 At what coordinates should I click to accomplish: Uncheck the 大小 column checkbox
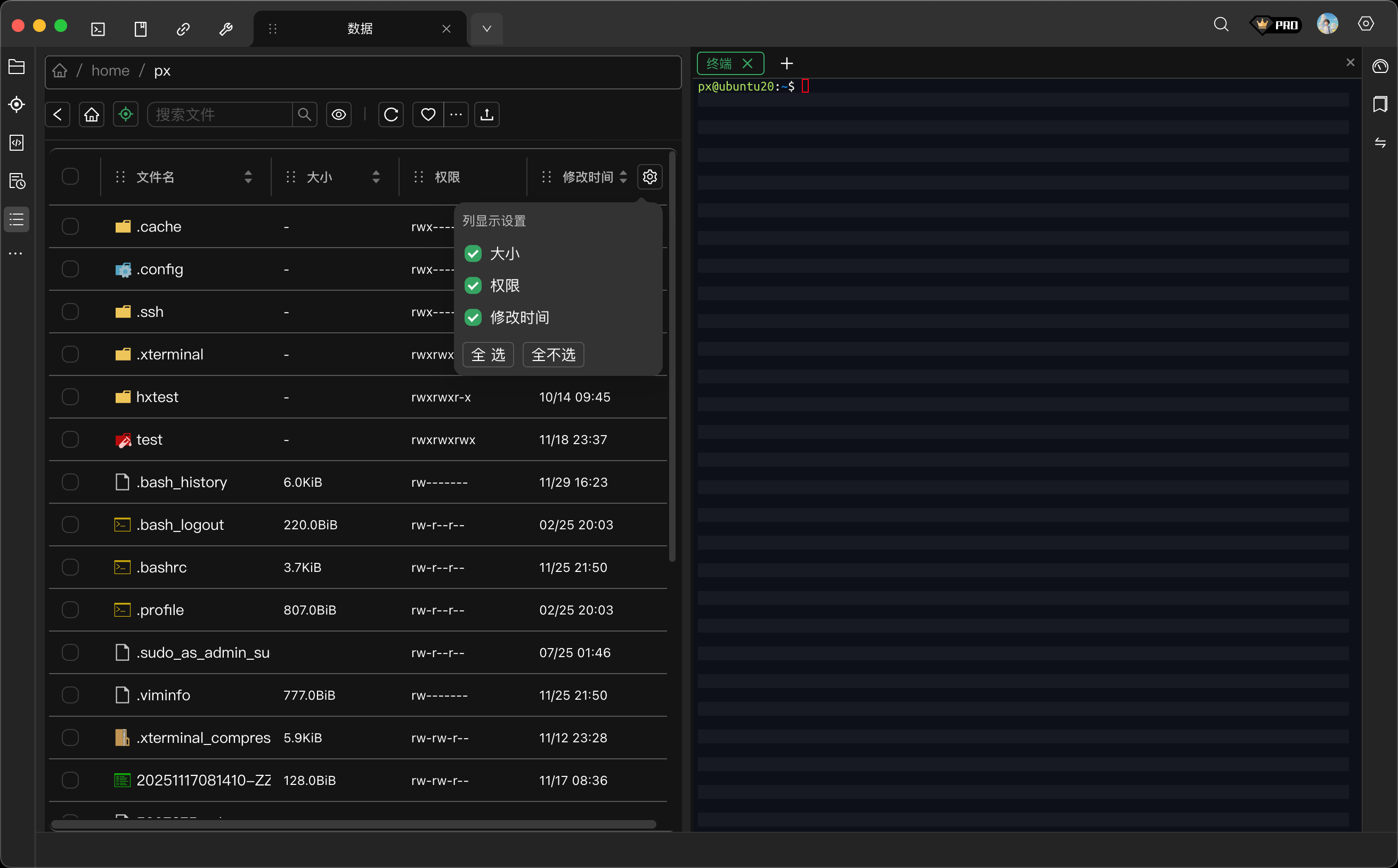click(x=473, y=253)
